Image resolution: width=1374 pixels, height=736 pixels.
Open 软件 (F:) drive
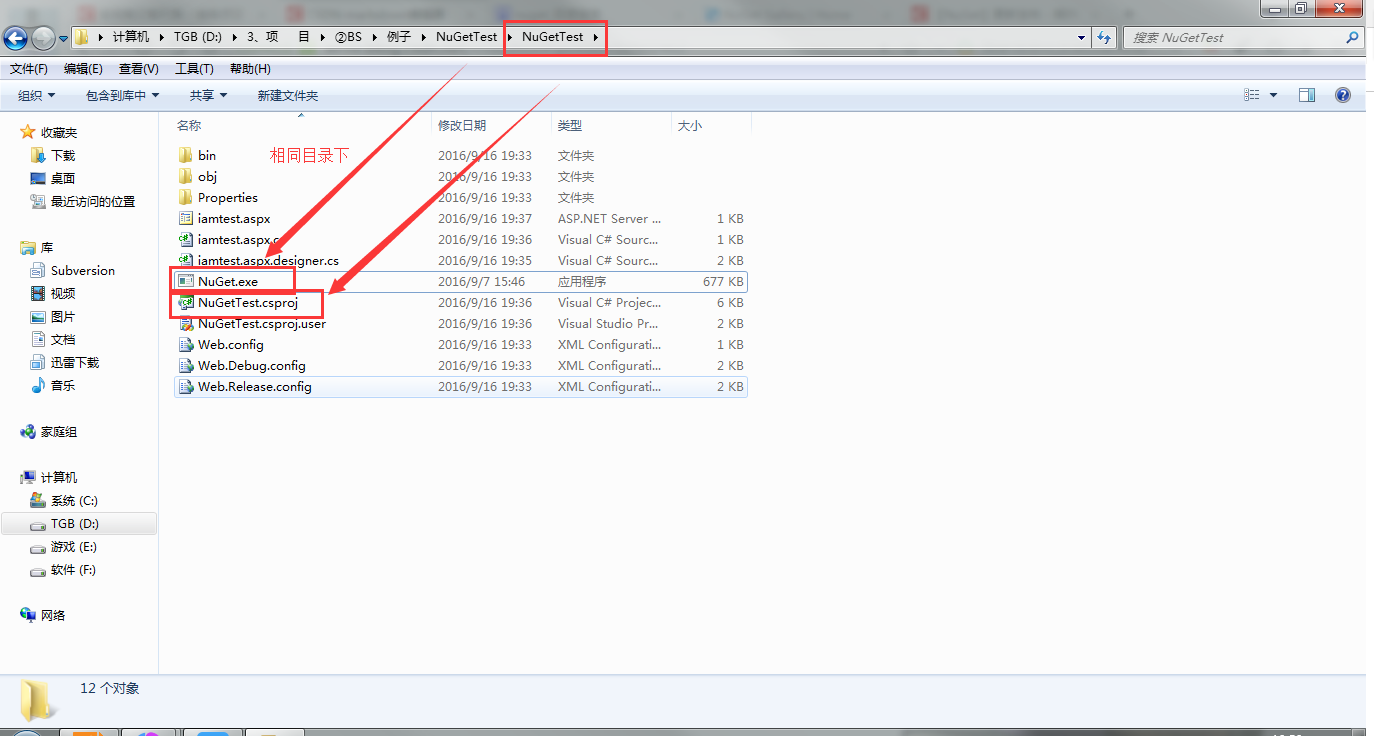(73, 569)
